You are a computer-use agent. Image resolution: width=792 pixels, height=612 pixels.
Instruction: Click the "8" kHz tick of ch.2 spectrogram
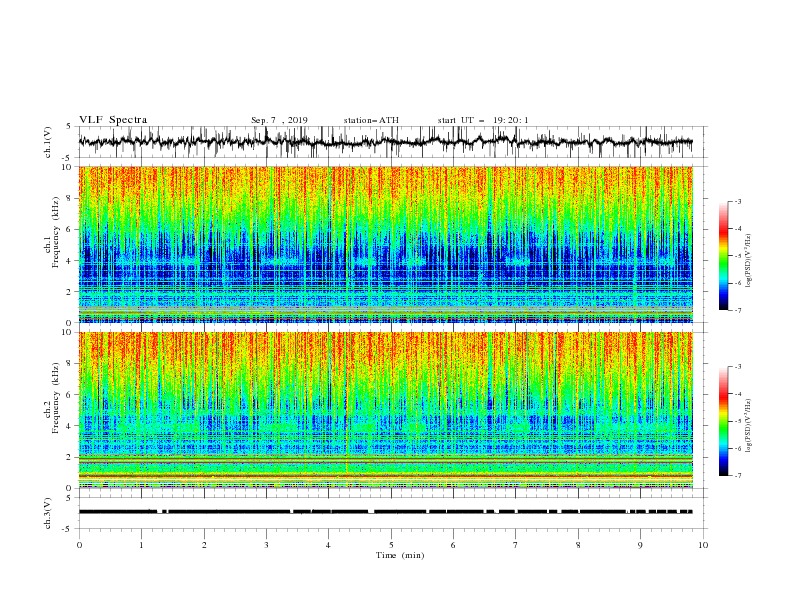pos(70,364)
